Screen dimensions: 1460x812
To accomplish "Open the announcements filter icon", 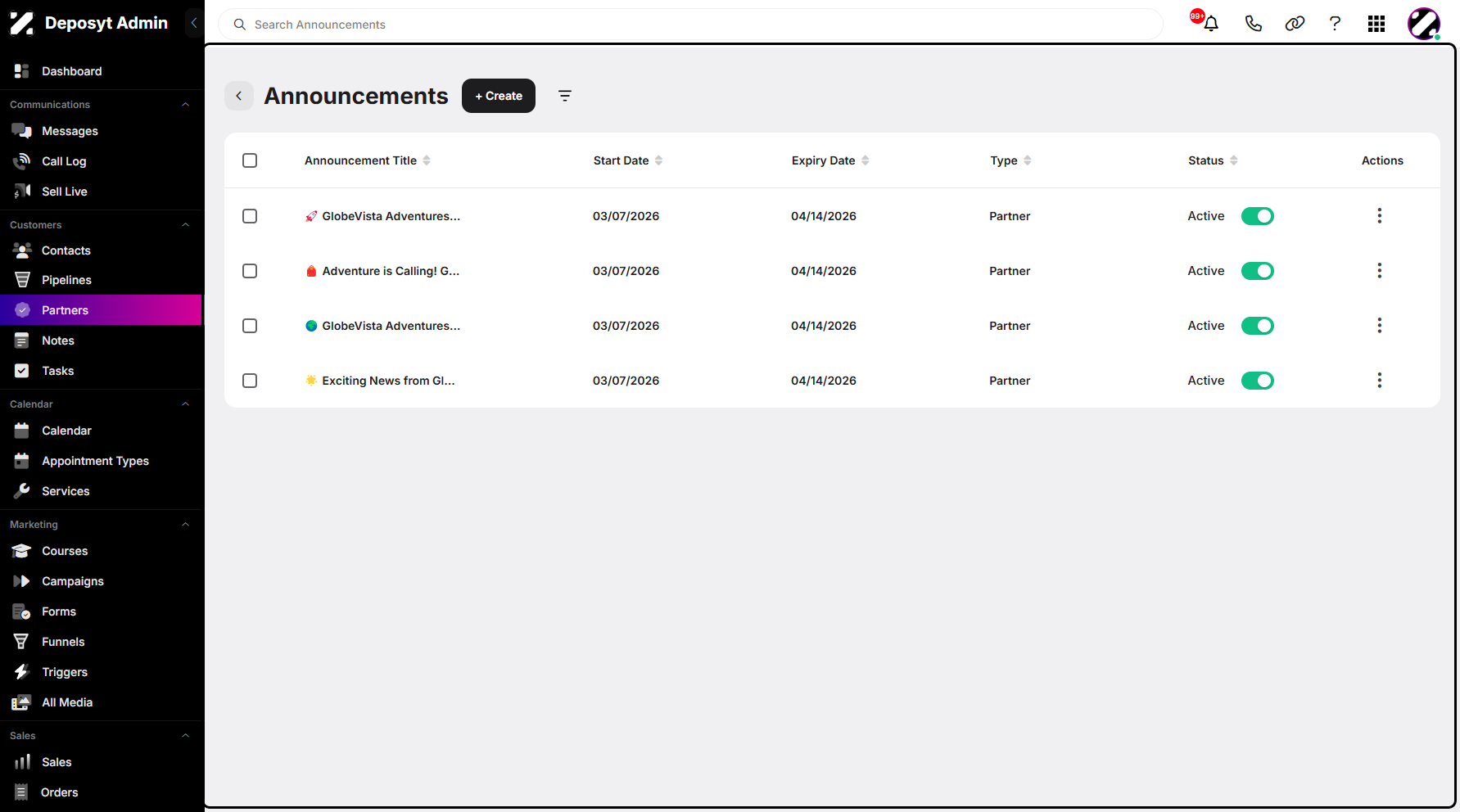I will coord(565,96).
